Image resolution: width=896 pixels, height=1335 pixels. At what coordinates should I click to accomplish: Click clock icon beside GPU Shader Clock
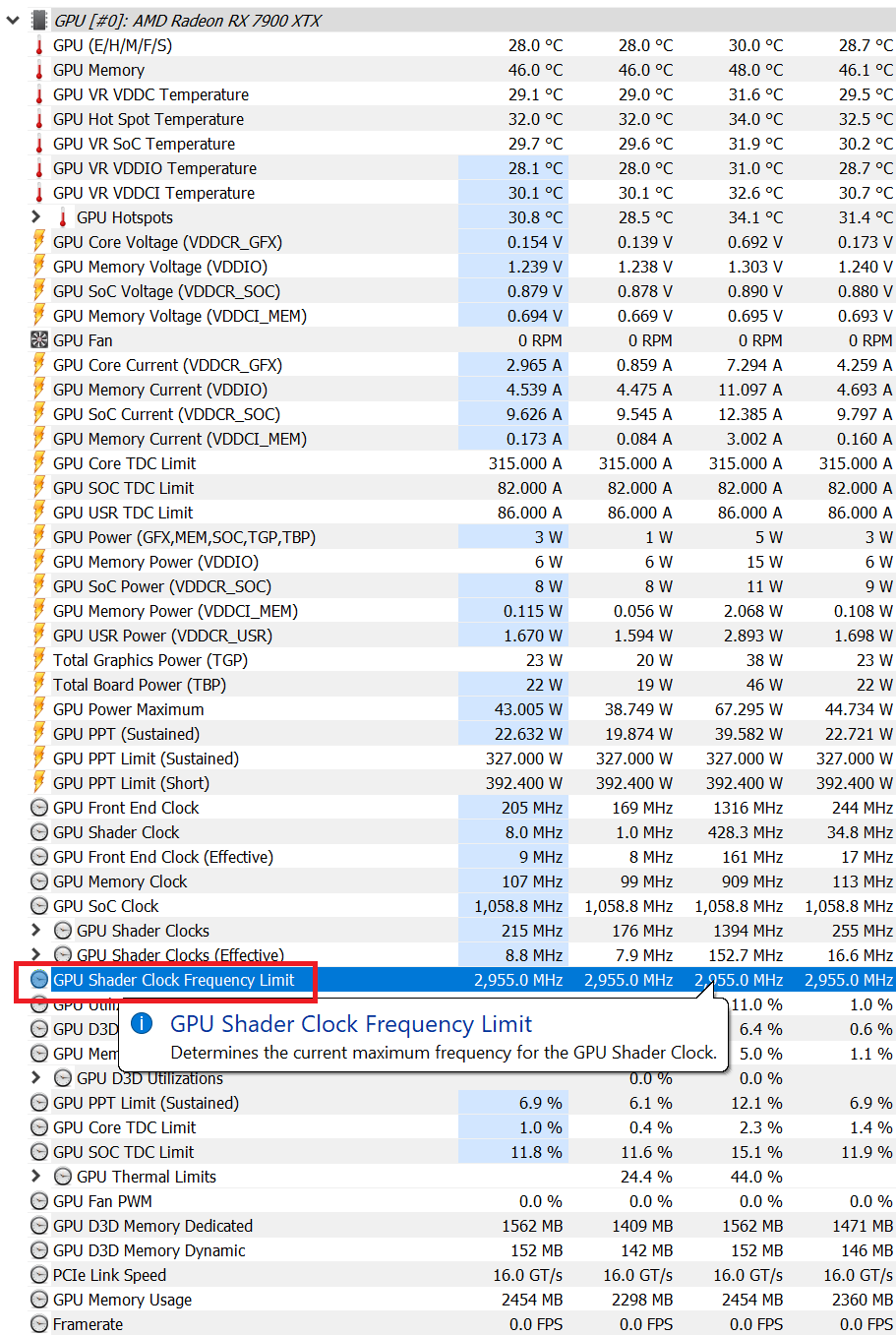tap(39, 832)
